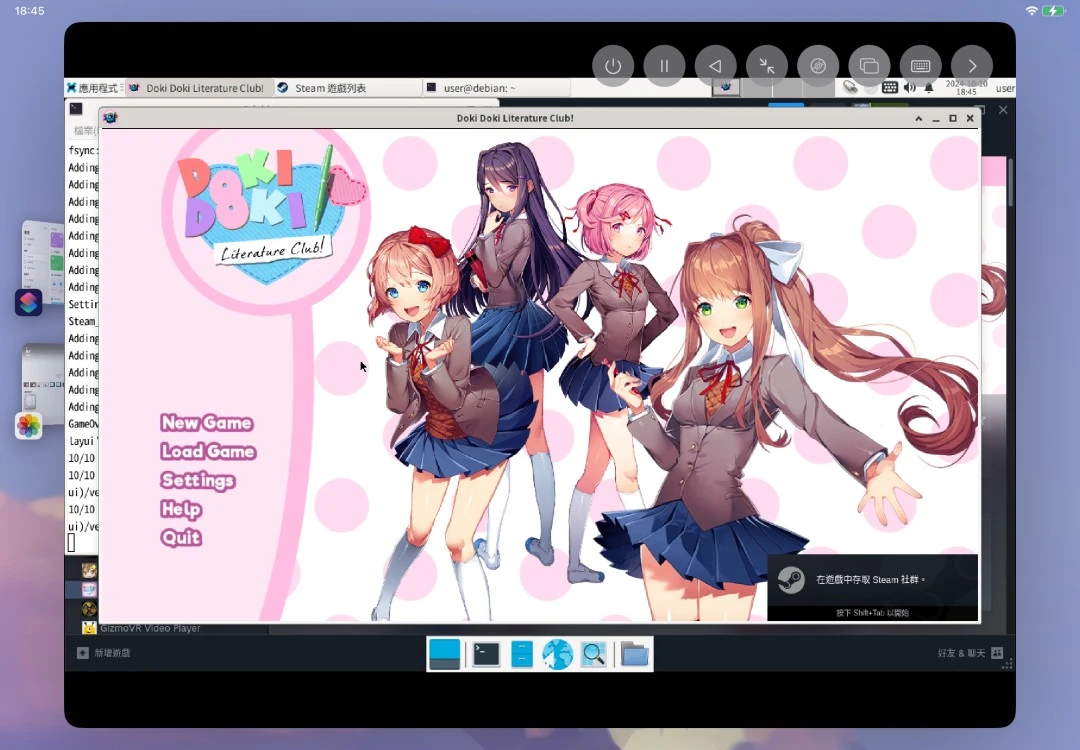Open the 應用程式 applications menu in panel
This screenshot has height=750, width=1080.
[93, 88]
